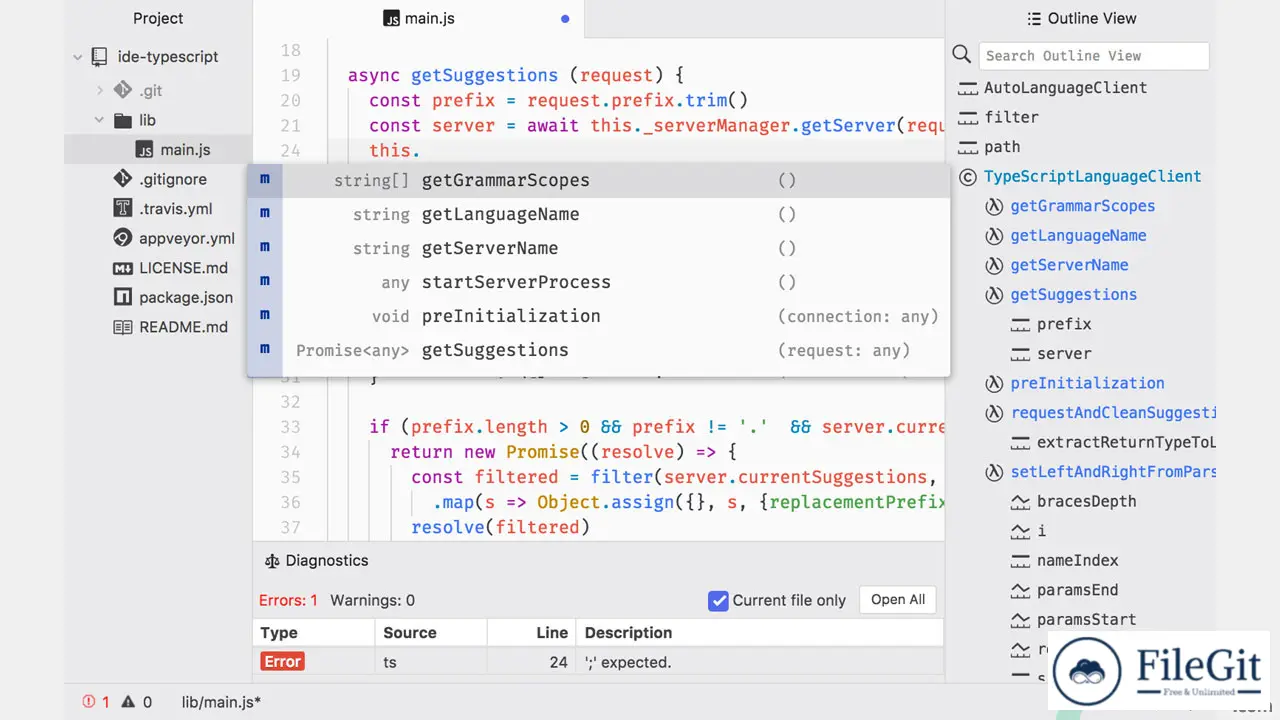Click the status bar error count icon
The height and width of the screenshot is (720, 1280).
[89, 702]
